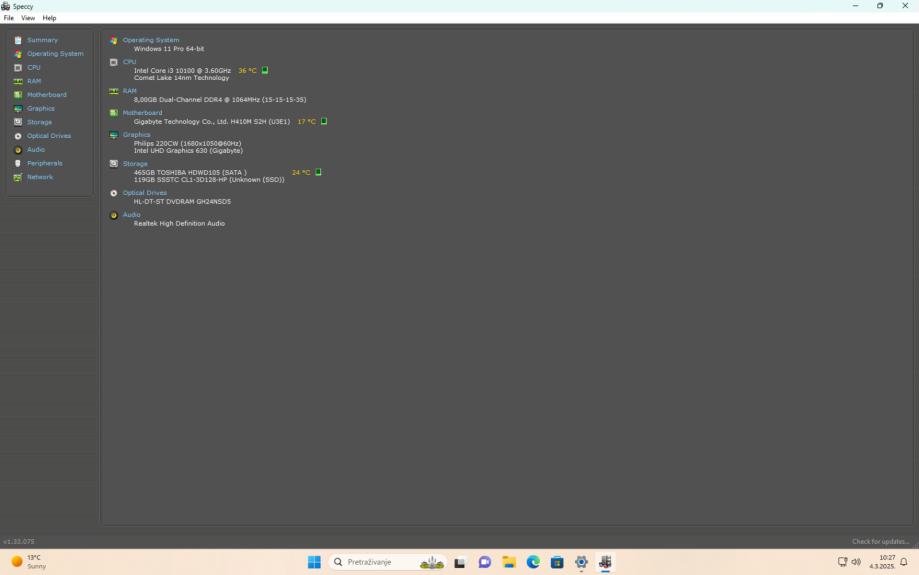Click the green CPU temperature indicator icon
The width and height of the screenshot is (919, 575).
point(265,70)
